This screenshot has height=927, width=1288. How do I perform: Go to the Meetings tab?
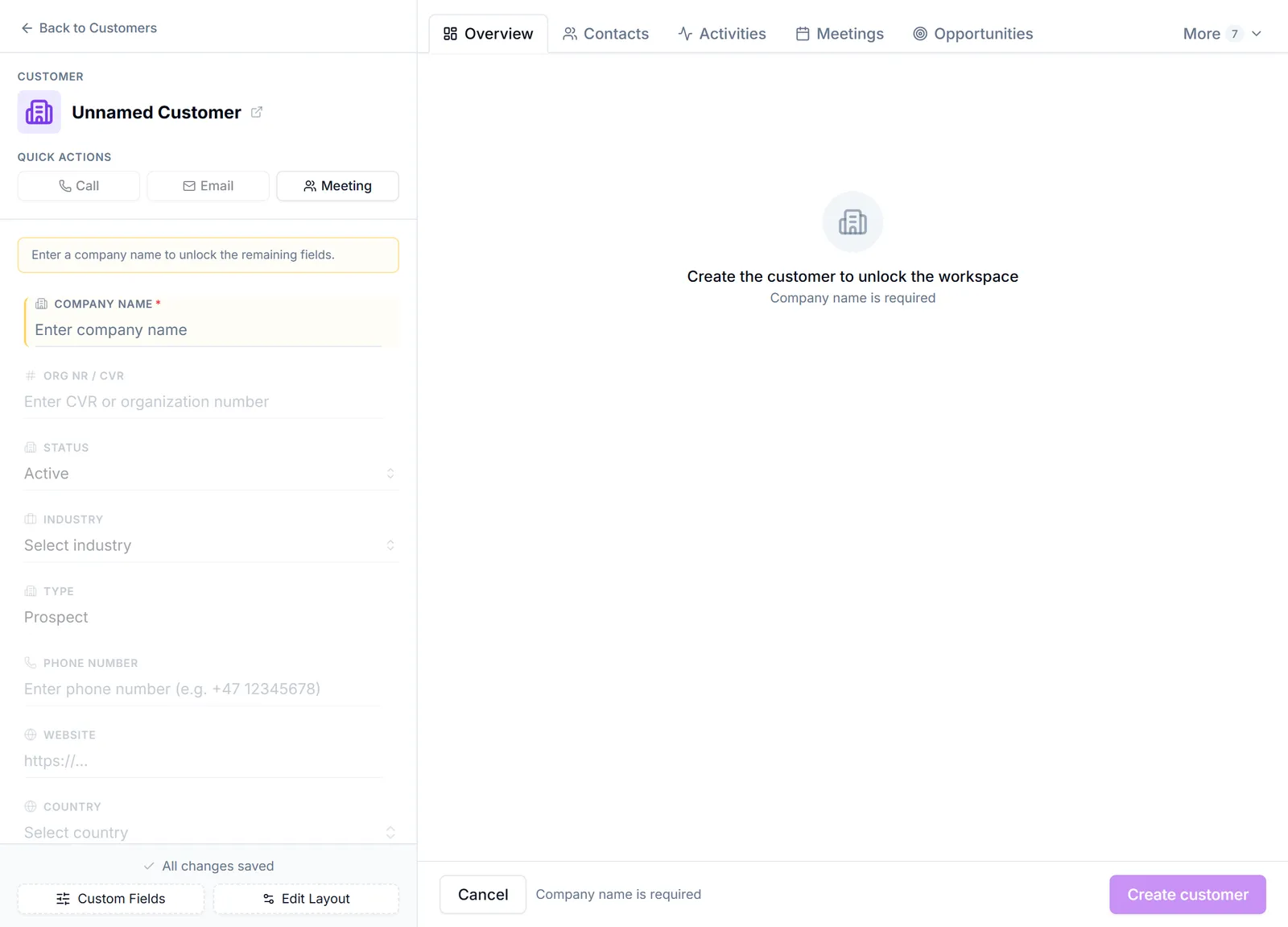pos(840,34)
